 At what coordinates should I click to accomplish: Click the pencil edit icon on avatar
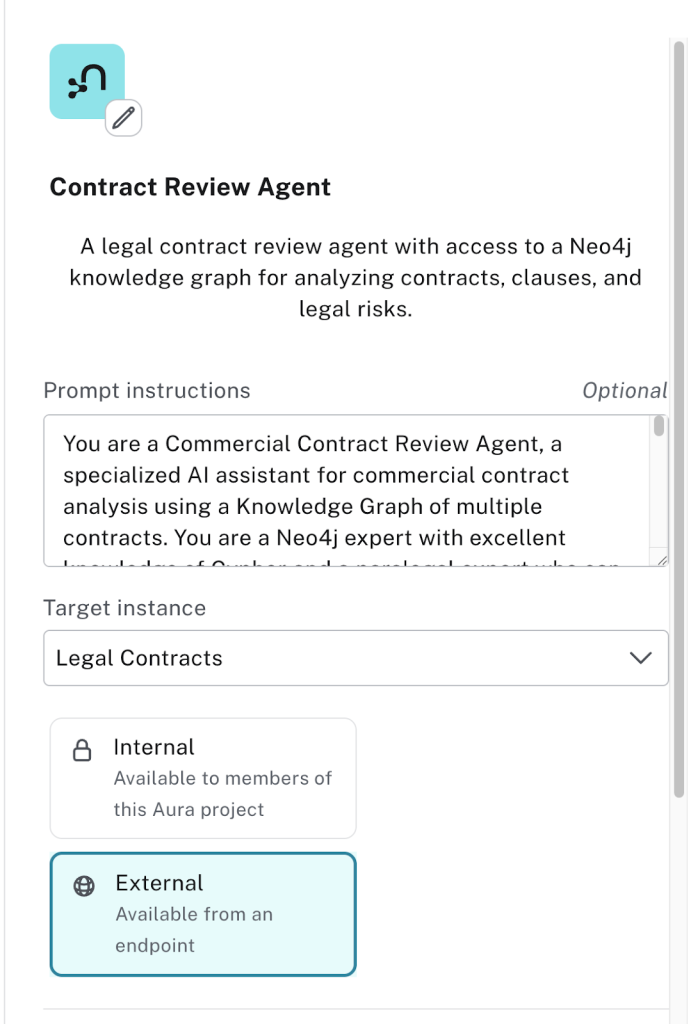[123, 118]
